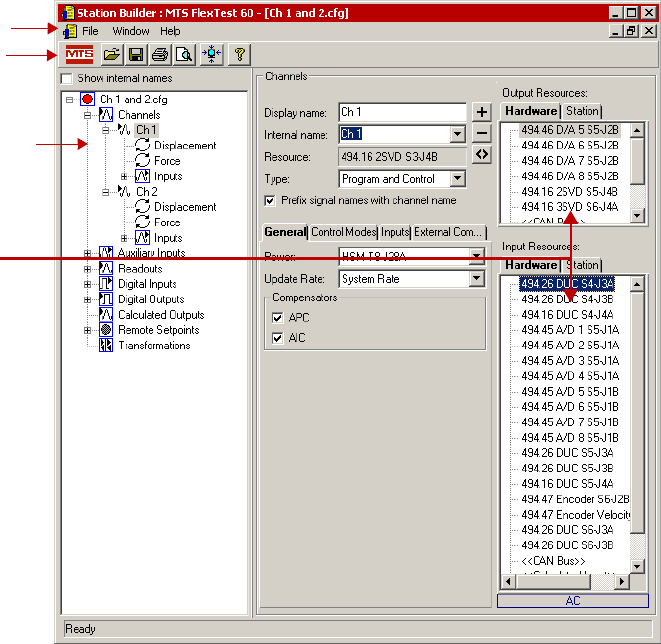Click the Digital Outputs pulse icon
Screen dimensions: 661x644
106,299
